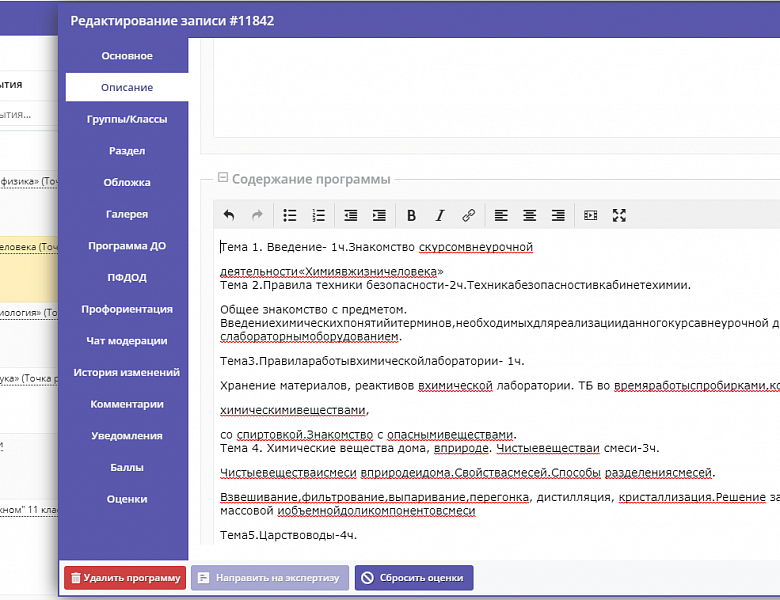Toggle bold formatting
Viewport: 780px width, 600px height.
[411, 215]
